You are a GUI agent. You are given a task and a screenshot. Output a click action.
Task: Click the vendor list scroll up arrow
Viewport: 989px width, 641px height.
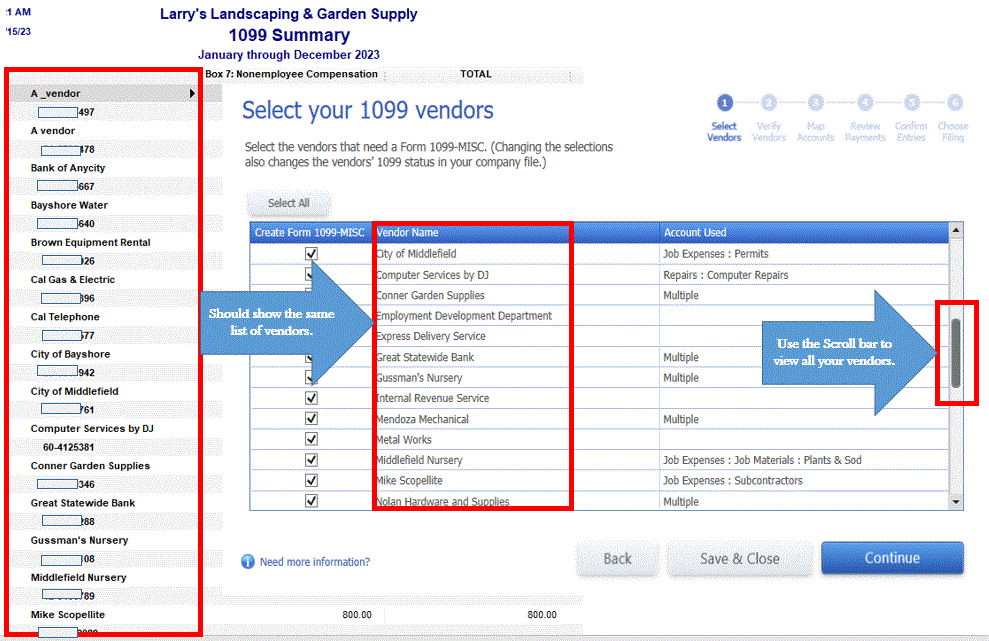(x=956, y=231)
